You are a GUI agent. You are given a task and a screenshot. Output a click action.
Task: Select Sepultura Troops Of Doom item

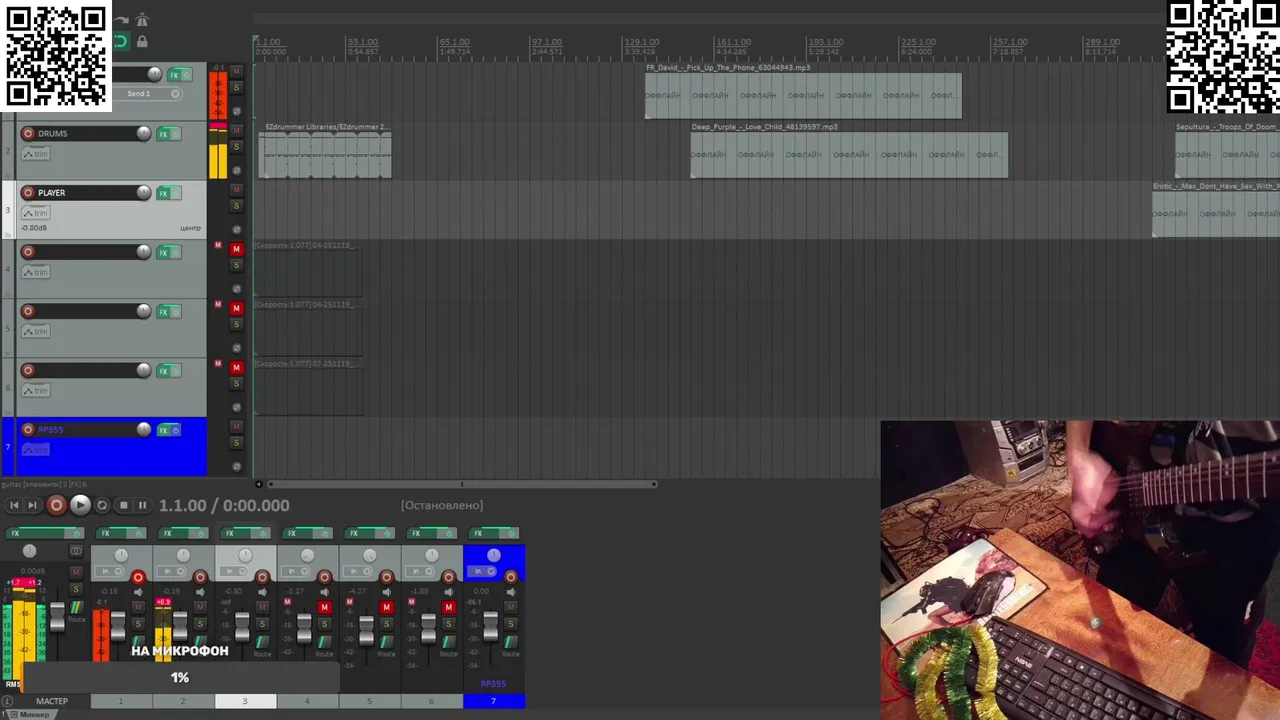pyautogui.click(x=1227, y=155)
